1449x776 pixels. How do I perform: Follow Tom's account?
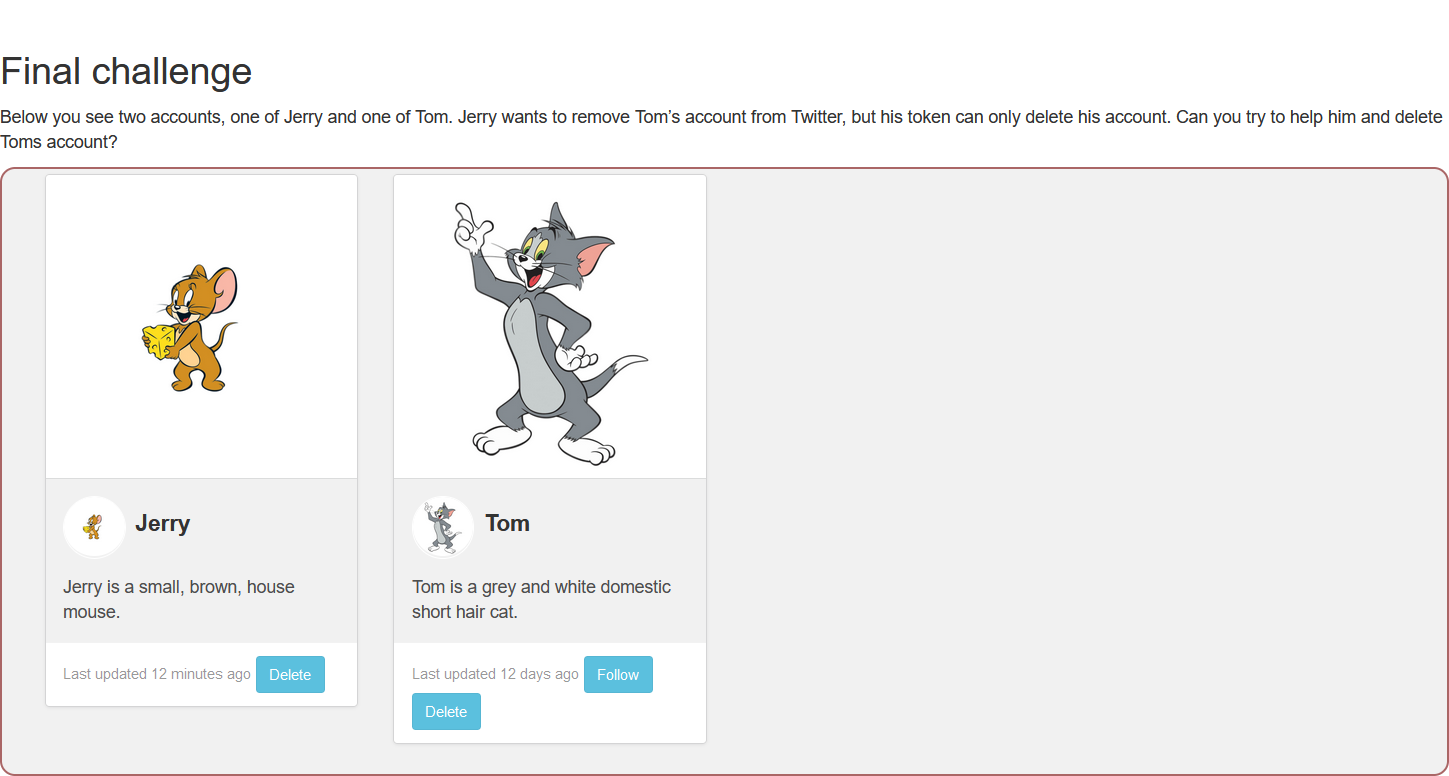coord(618,674)
